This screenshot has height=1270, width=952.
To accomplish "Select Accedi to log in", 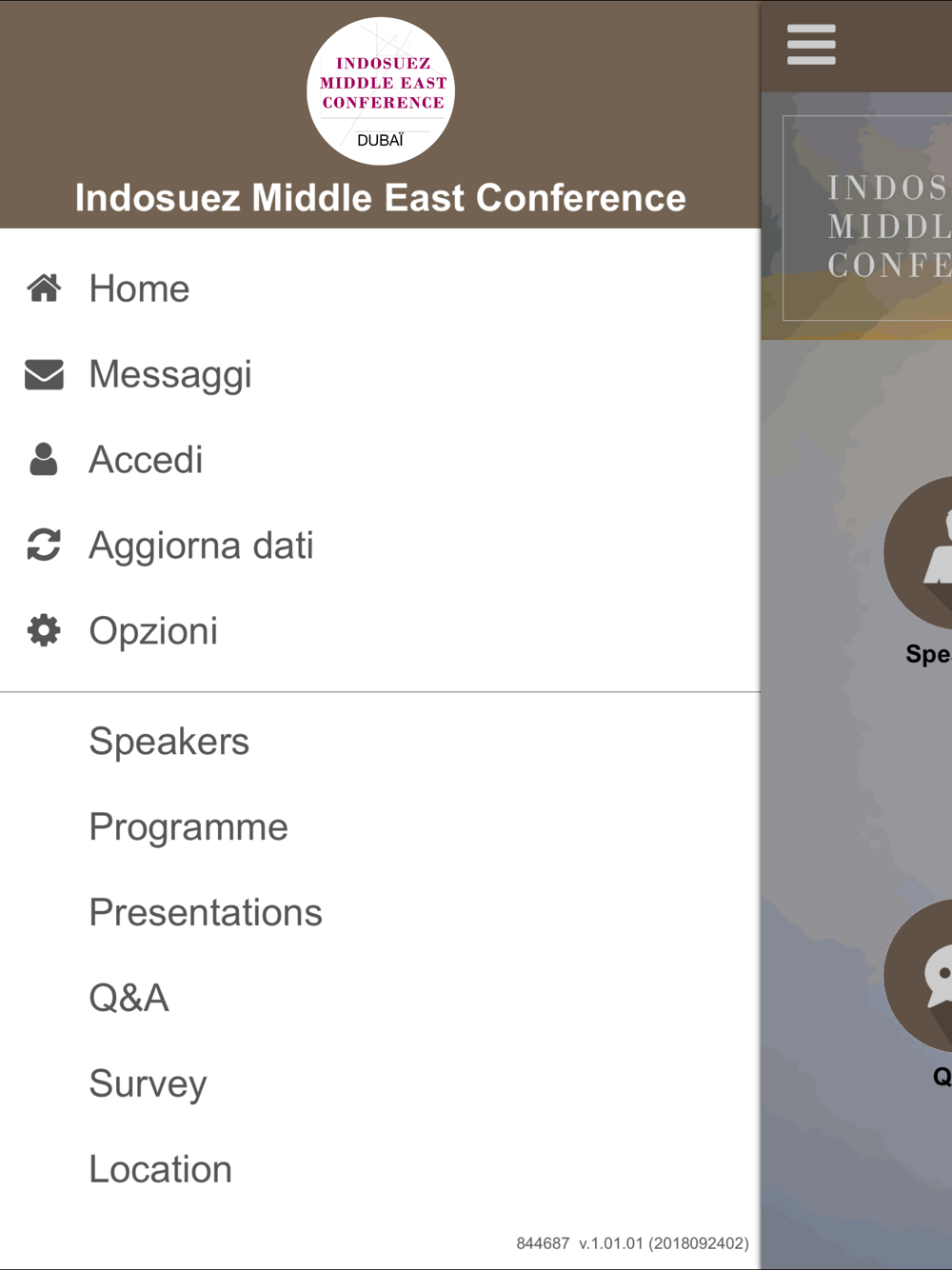I will pyautogui.click(x=380, y=460).
